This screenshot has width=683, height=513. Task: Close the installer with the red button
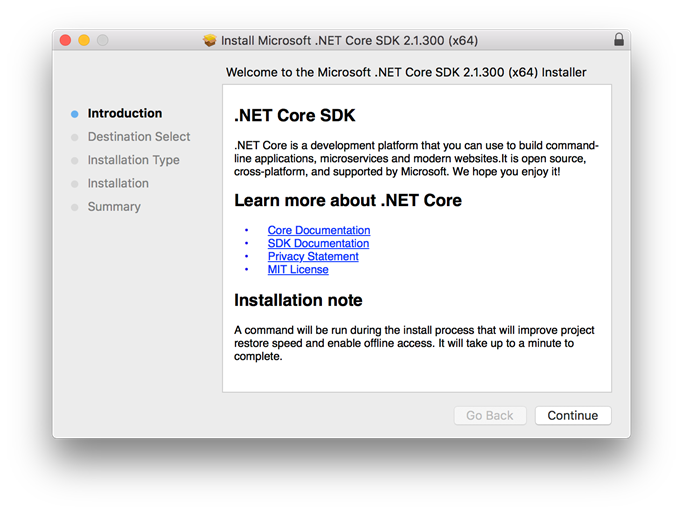coord(65,40)
